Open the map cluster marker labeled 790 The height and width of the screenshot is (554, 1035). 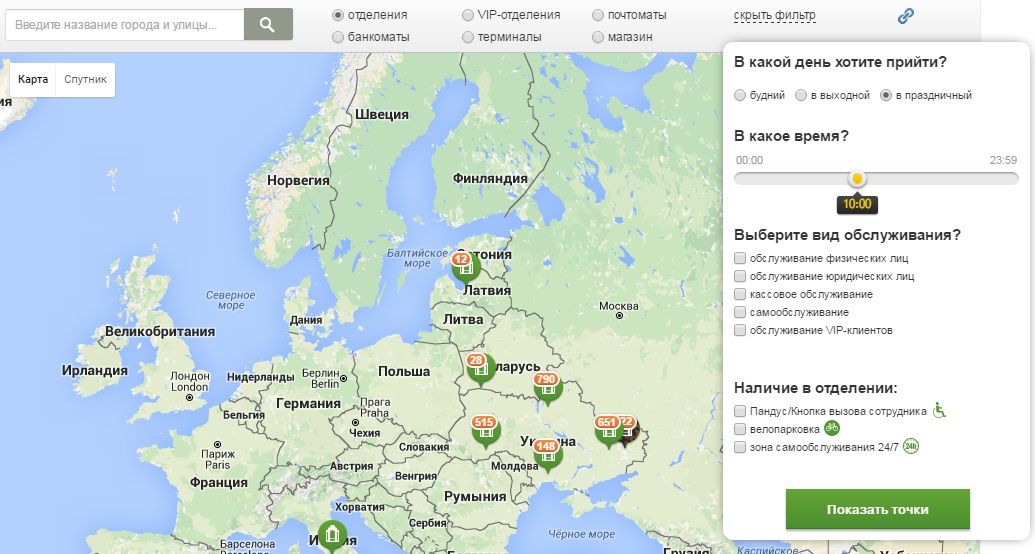point(547,388)
